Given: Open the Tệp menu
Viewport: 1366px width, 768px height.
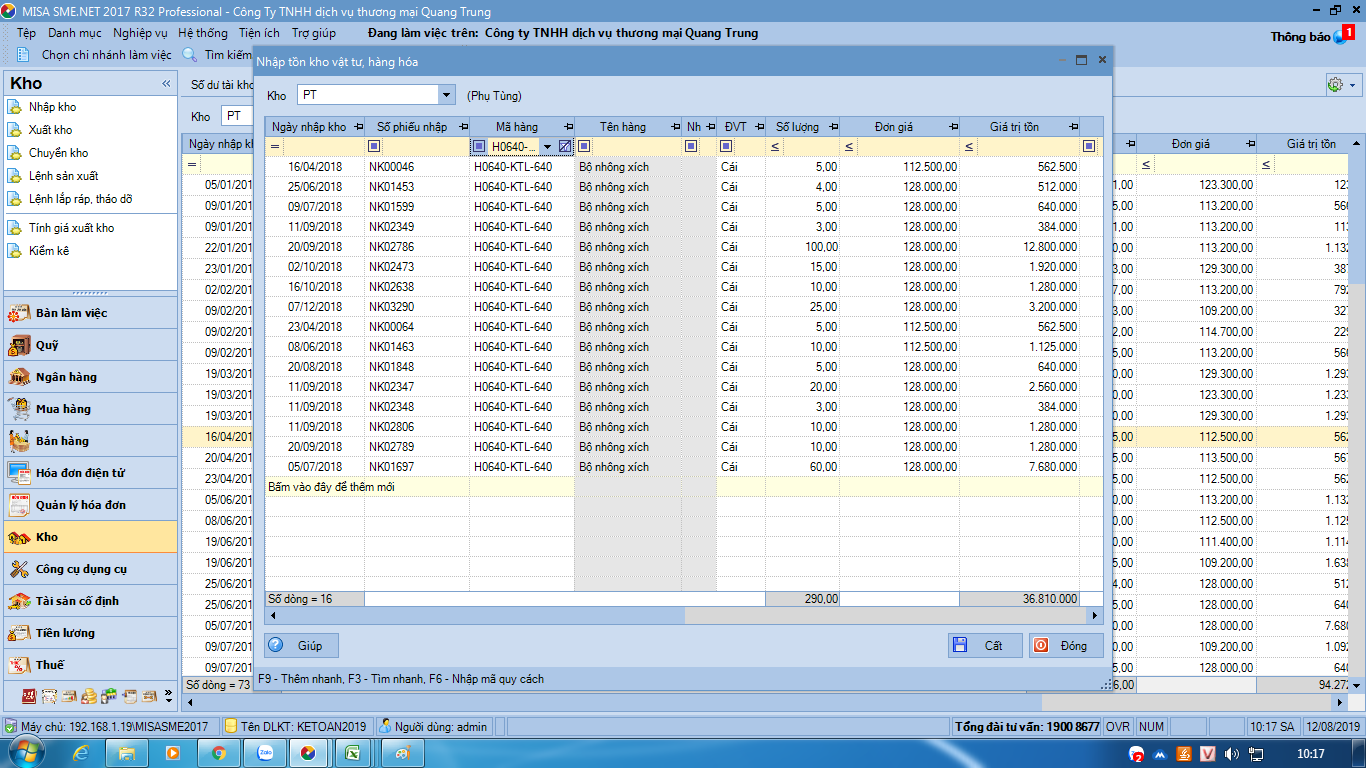Looking at the screenshot, I should [x=26, y=33].
